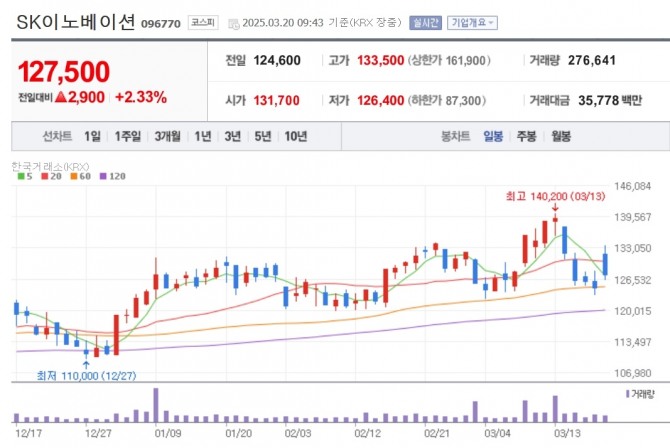This screenshot has width=670, height=448.
Task: Click the 03/13 date axis label
Action: 567,433
